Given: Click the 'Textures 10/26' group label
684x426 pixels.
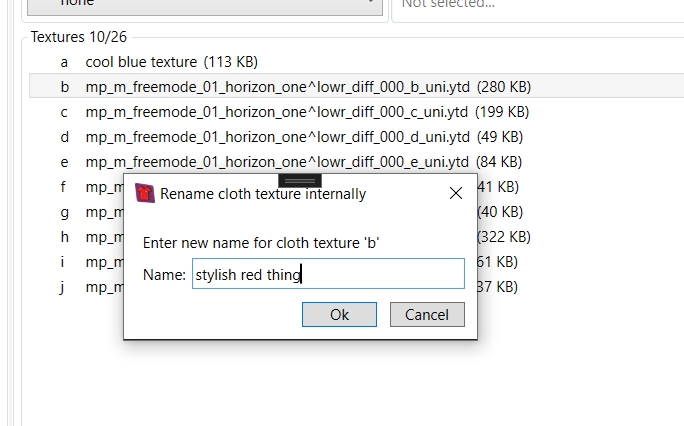Looking at the screenshot, I should click(x=79, y=37).
